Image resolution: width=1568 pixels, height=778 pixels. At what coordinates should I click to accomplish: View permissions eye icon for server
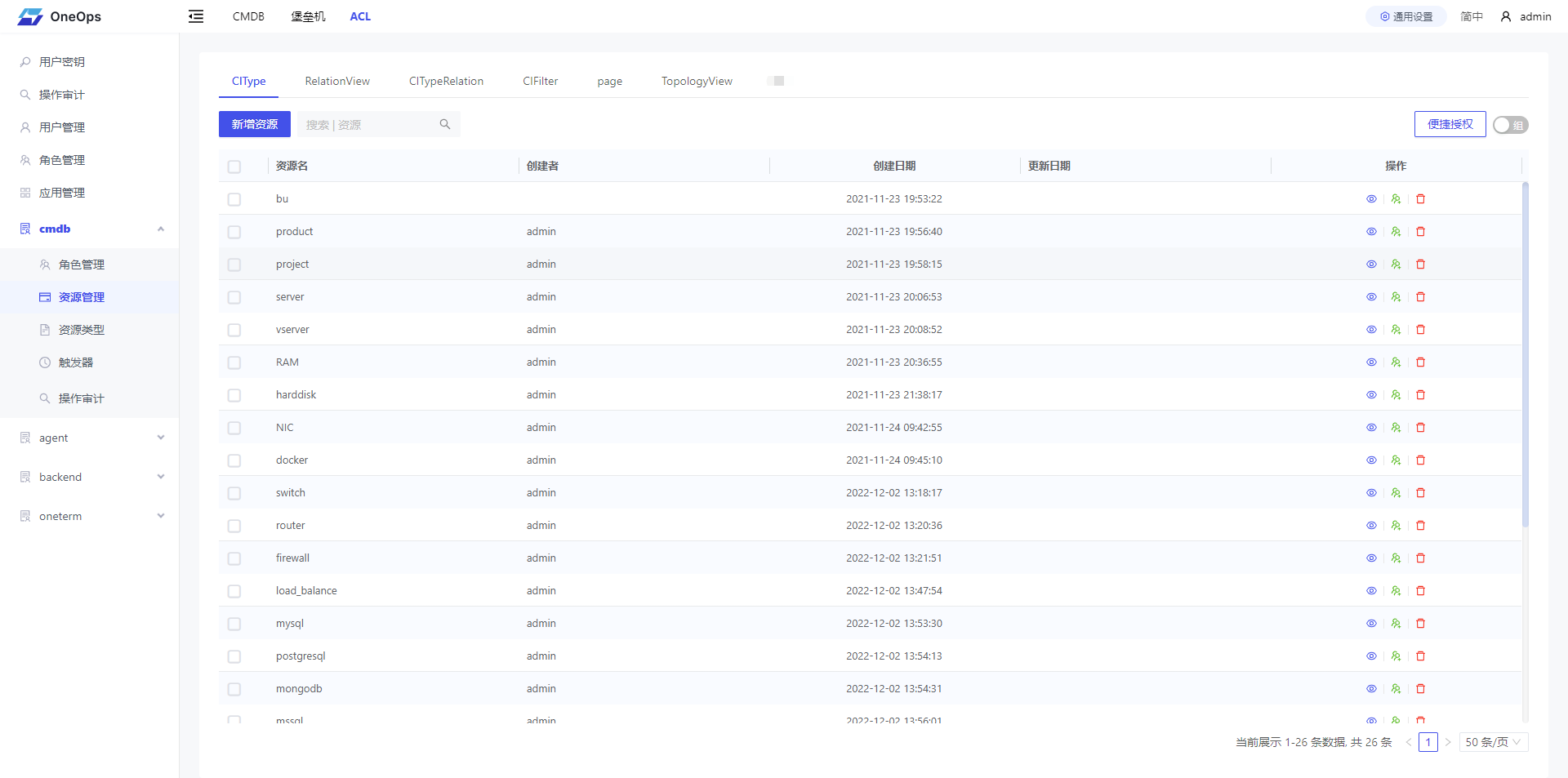[x=1371, y=296]
